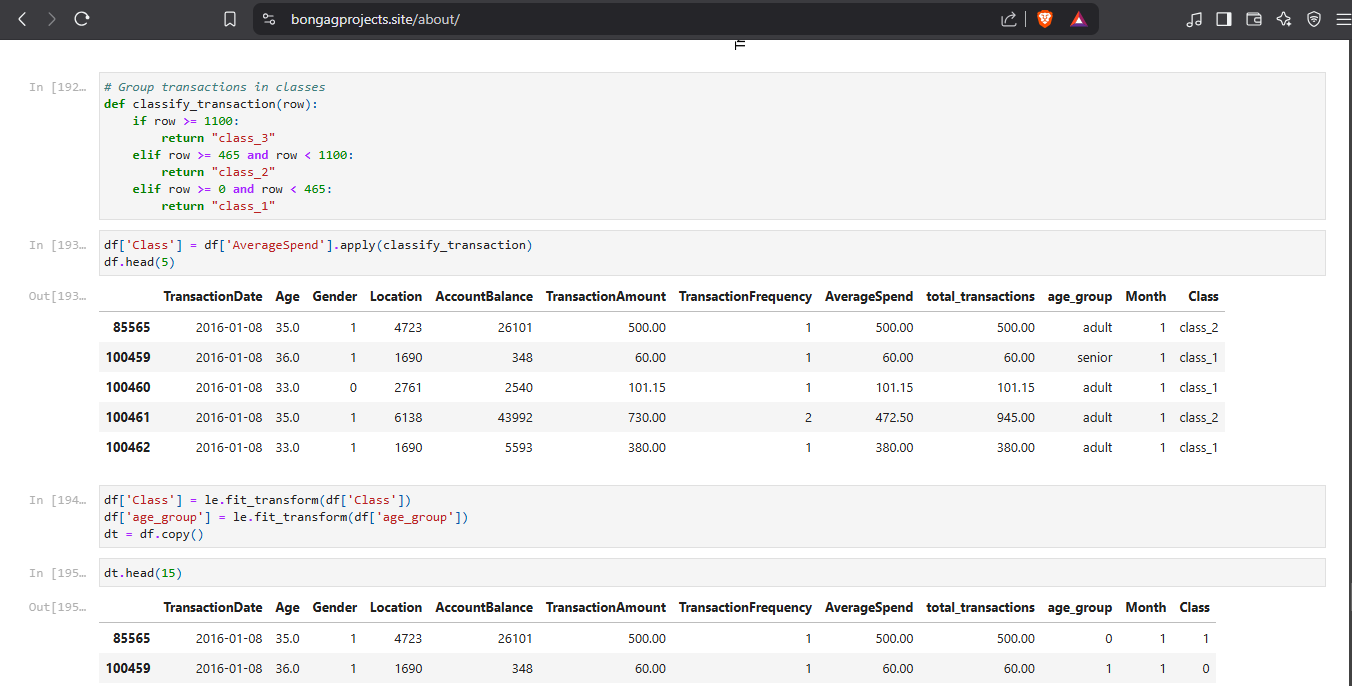The width and height of the screenshot is (1352, 686).
Task: Open the Brave VPN shield icon
Action: point(1314,19)
